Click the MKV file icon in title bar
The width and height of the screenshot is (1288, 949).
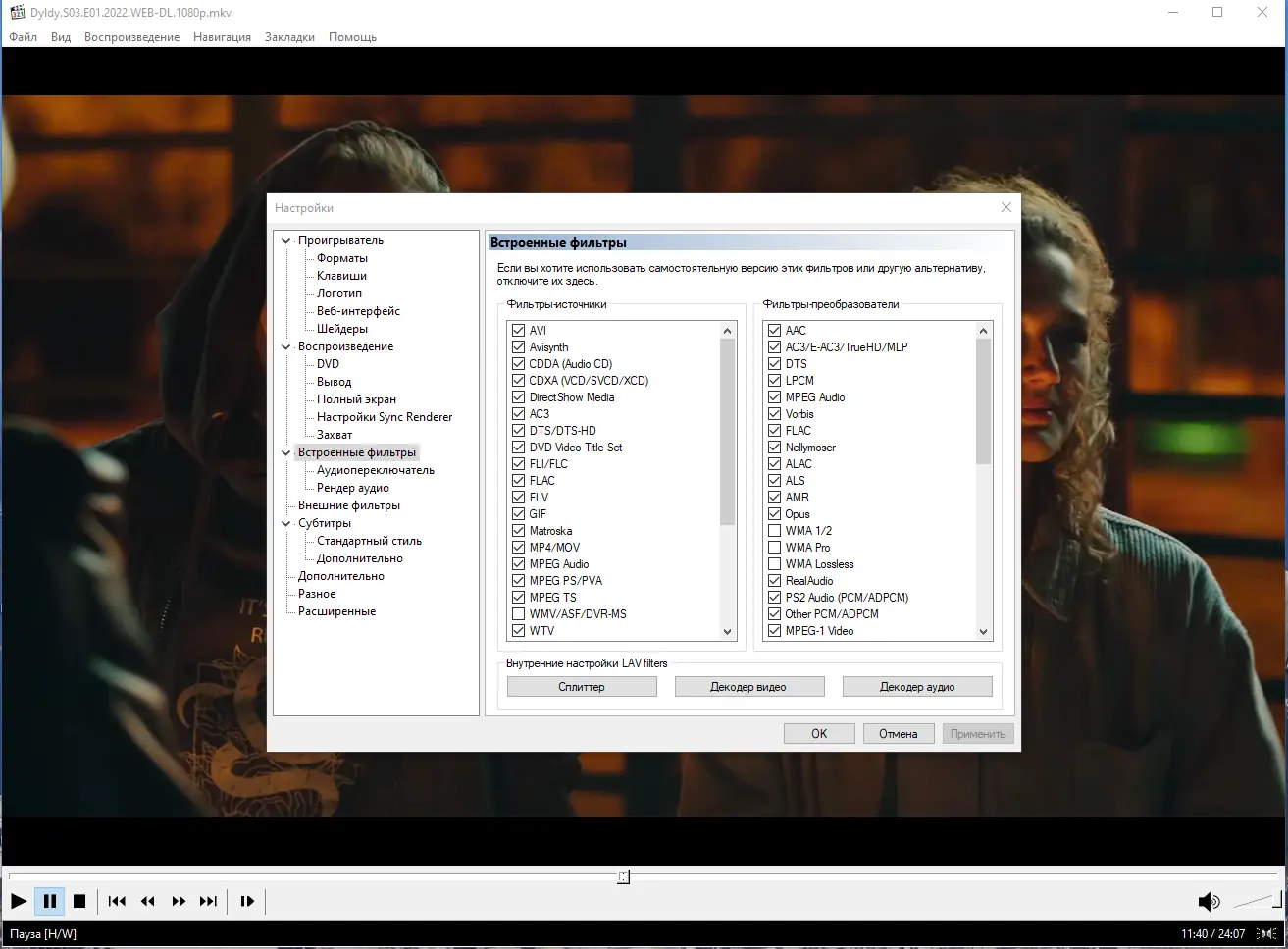point(17,13)
